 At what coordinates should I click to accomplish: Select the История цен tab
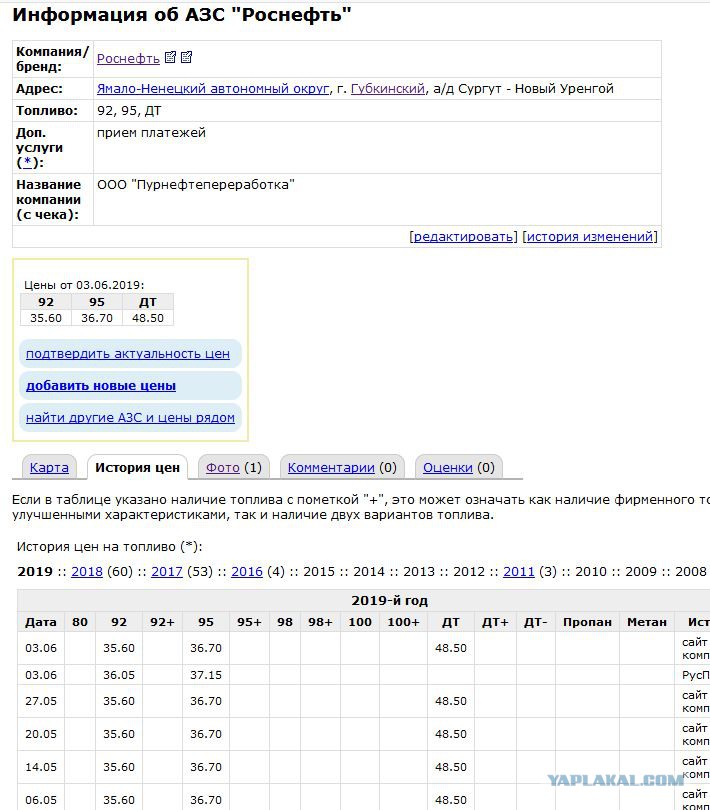[137, 468]
